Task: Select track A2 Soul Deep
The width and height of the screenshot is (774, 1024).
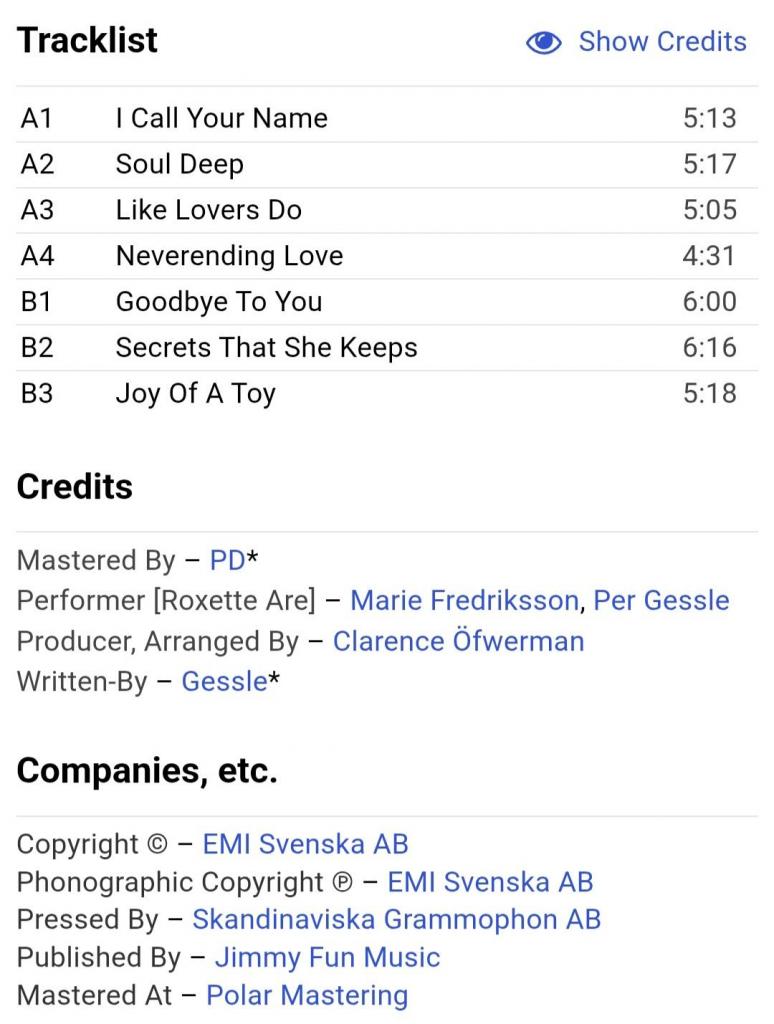Action: [387, 165]
